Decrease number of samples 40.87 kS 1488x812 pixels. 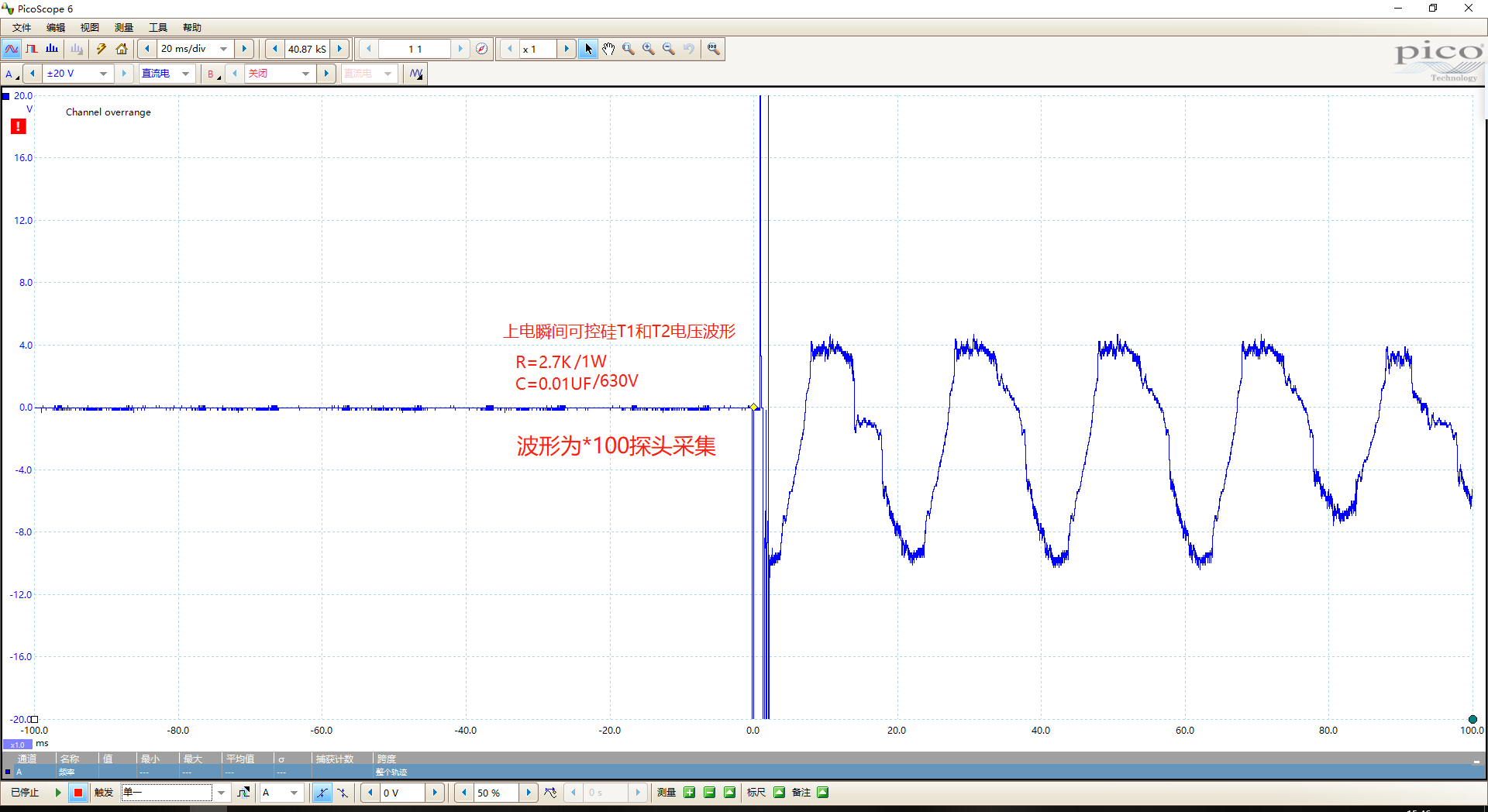[275, 49]
